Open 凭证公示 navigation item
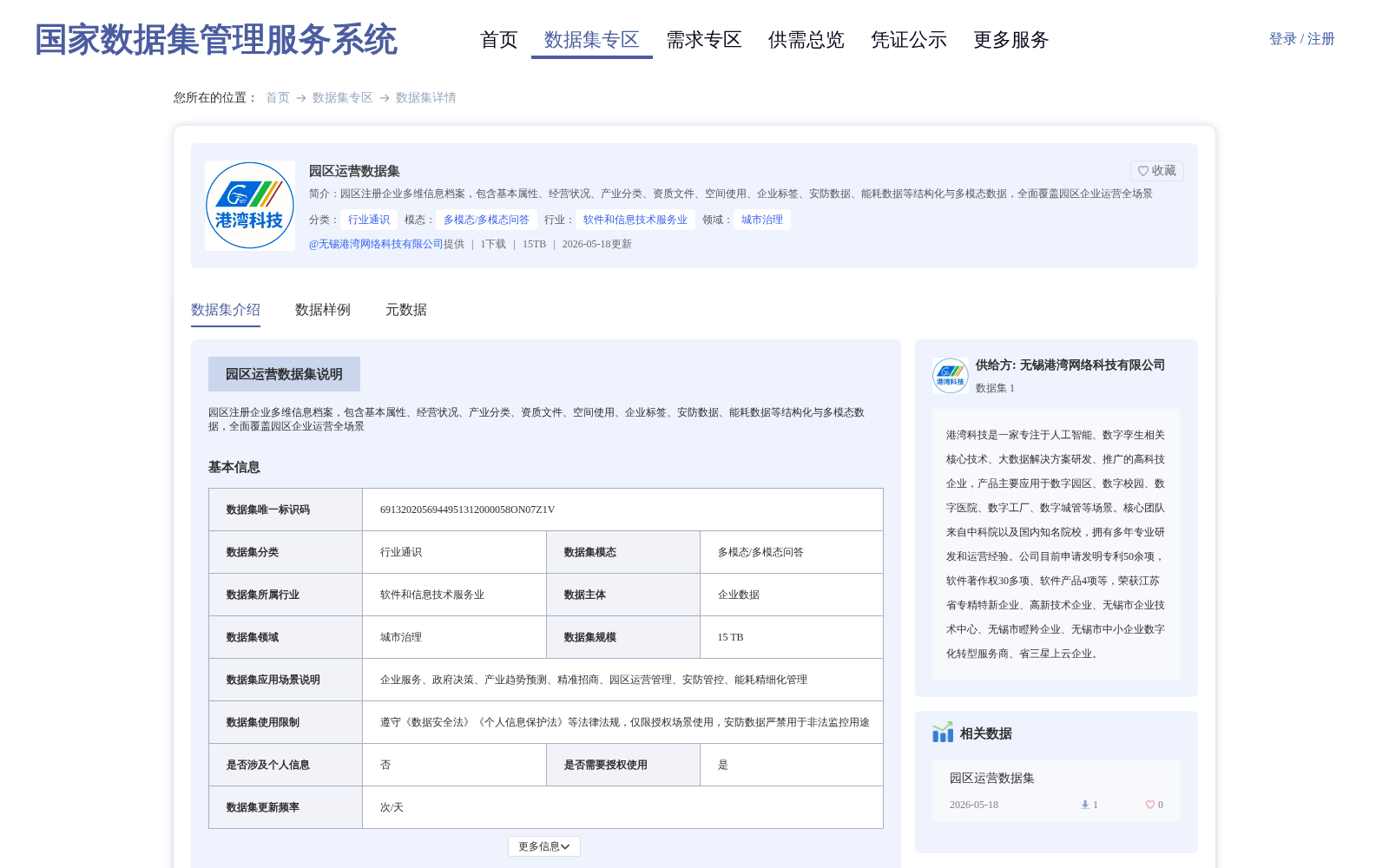The height and width of the screenshot is (868, 1389). [x=909, y=40]
